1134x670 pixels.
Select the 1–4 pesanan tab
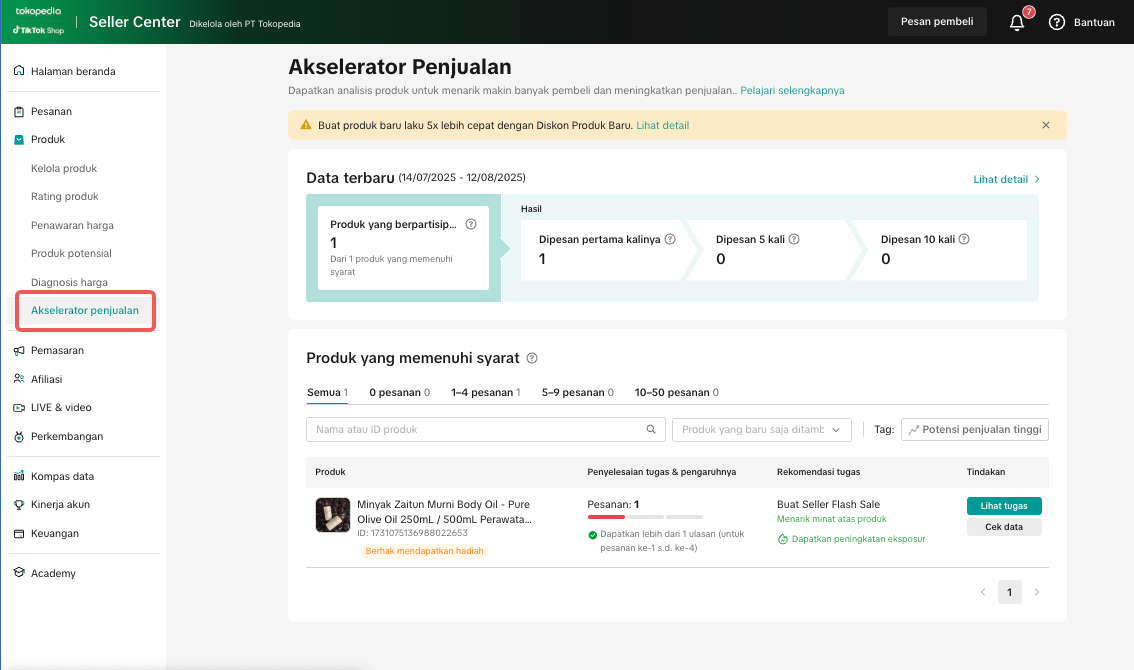485,393
